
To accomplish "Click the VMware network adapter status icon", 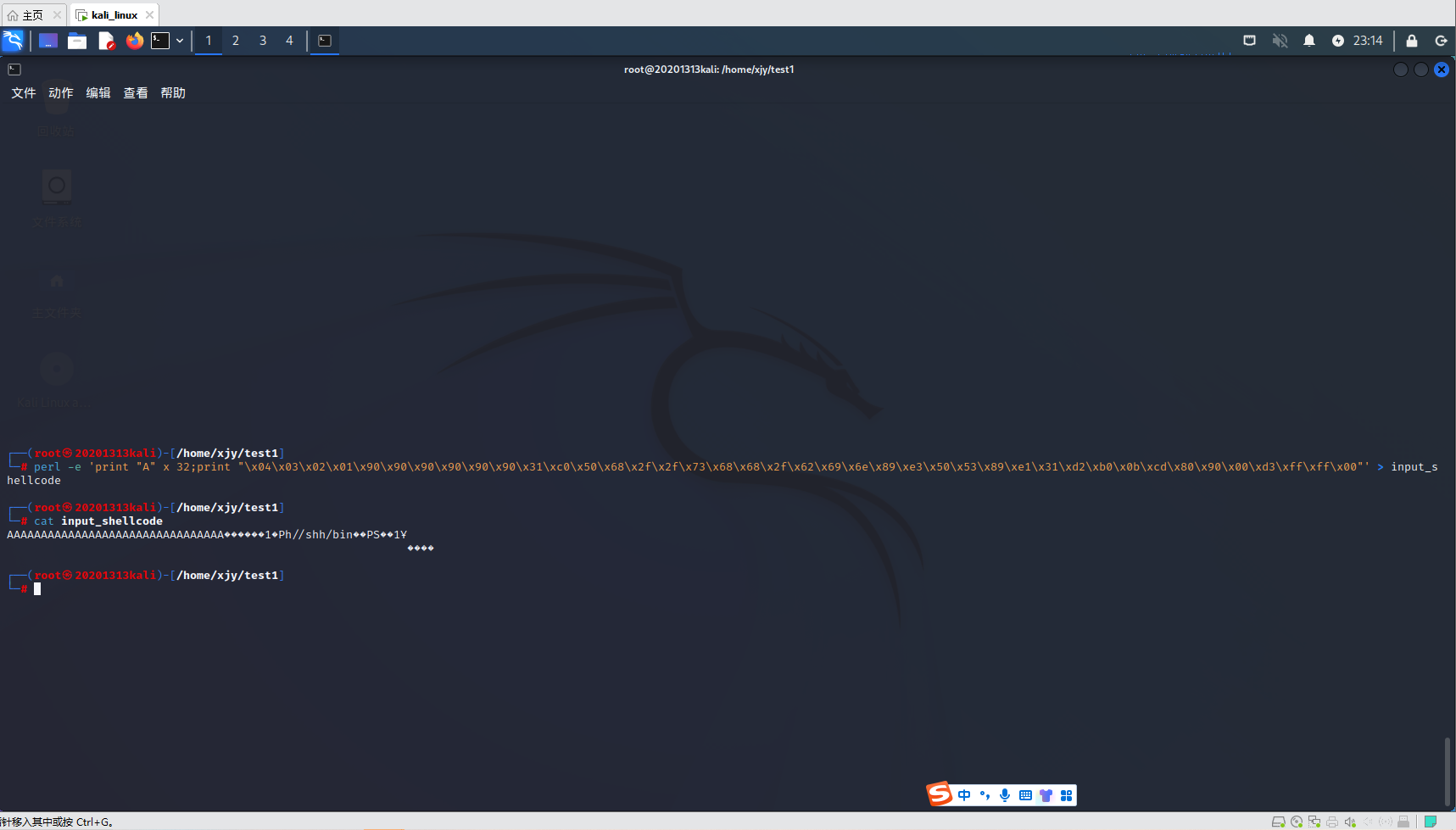I will click(1314, 822).
